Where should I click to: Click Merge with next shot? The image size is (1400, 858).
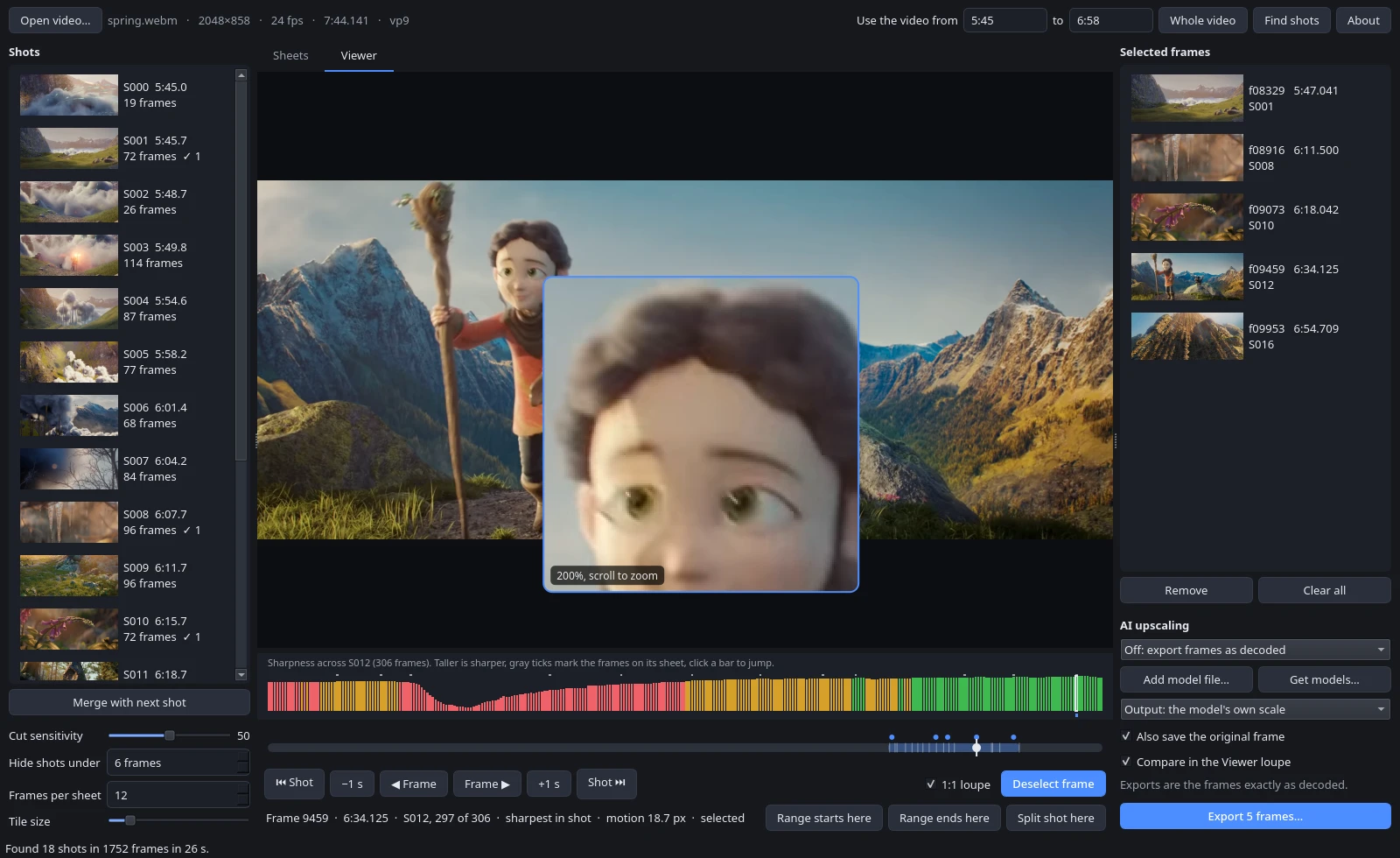pyautogui.click(x=129, y=702)
